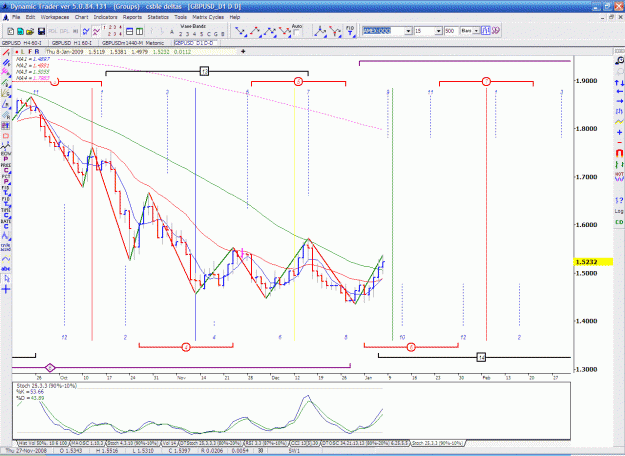Switch to GBPUSDm 1440-M Metonic tab
Image resolution: width=625 pixels, height=456 pixels.
pyautogui.click(x=133, y=43)
